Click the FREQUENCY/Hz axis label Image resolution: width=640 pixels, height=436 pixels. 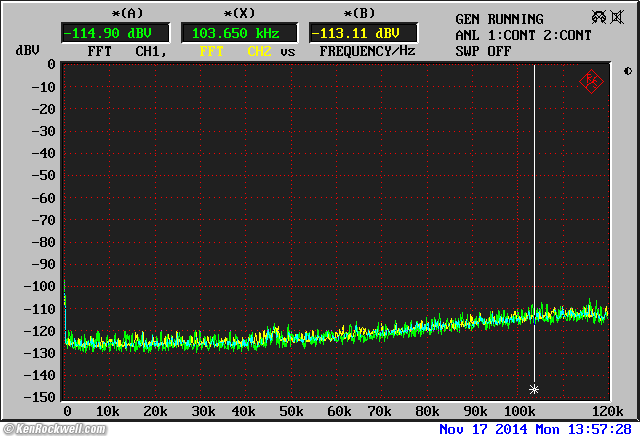coord(367,51)
